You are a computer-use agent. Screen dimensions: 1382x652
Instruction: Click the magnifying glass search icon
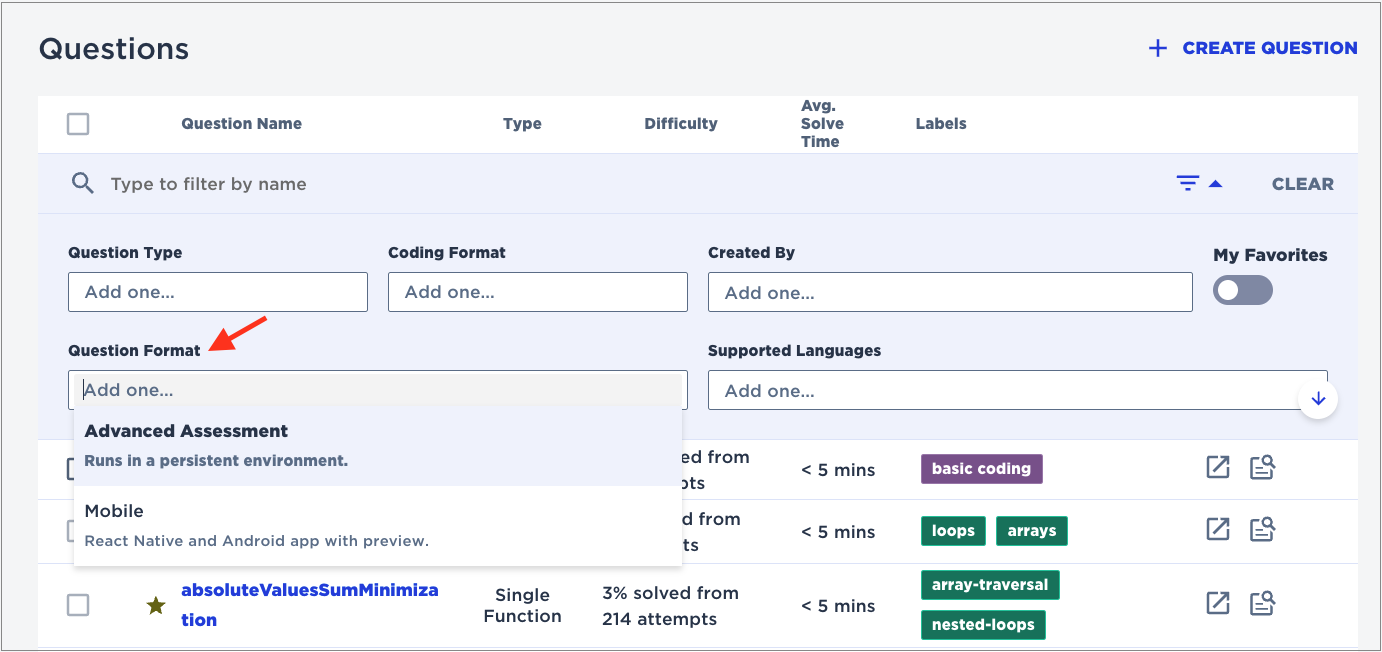tap(83, 184)
